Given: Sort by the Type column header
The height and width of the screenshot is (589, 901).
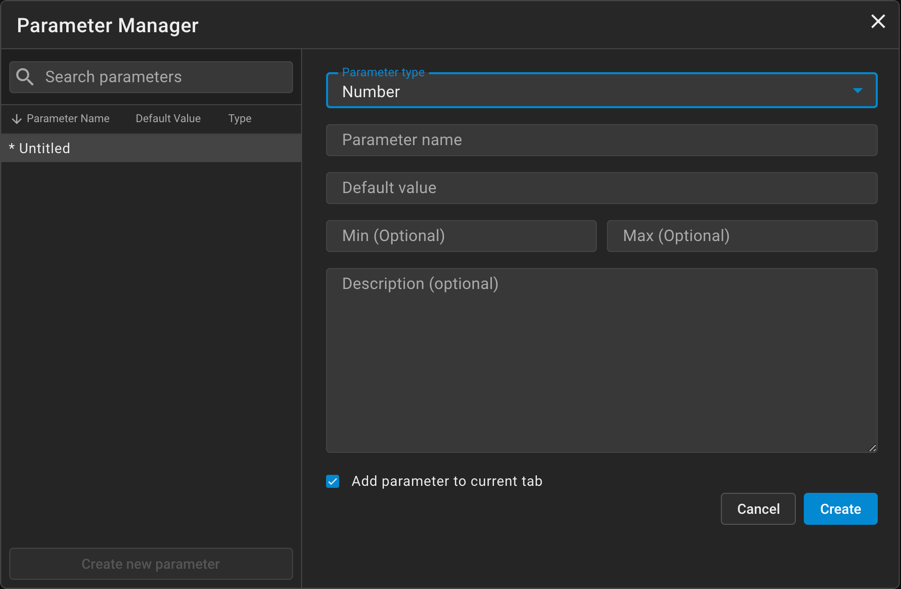Looking at the screenshot, I should click(x=239, y=119).
